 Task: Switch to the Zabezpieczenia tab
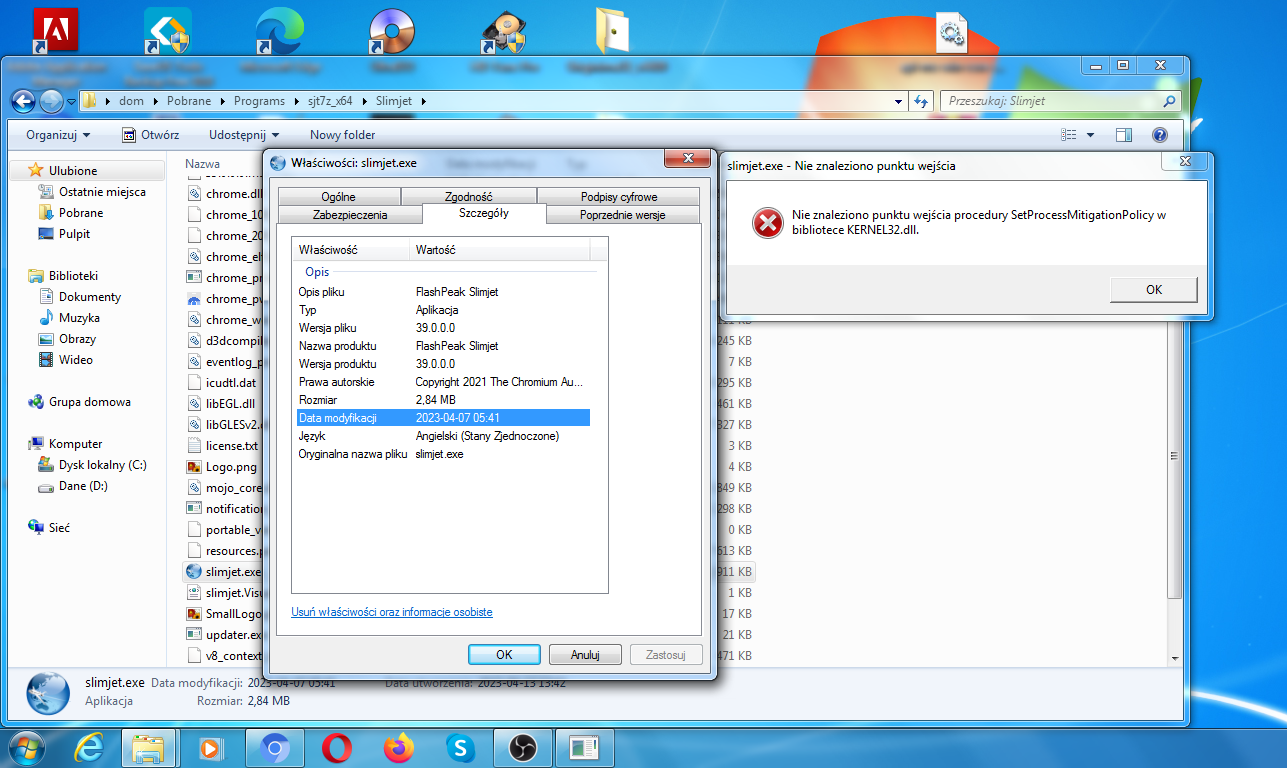[350, 214]
